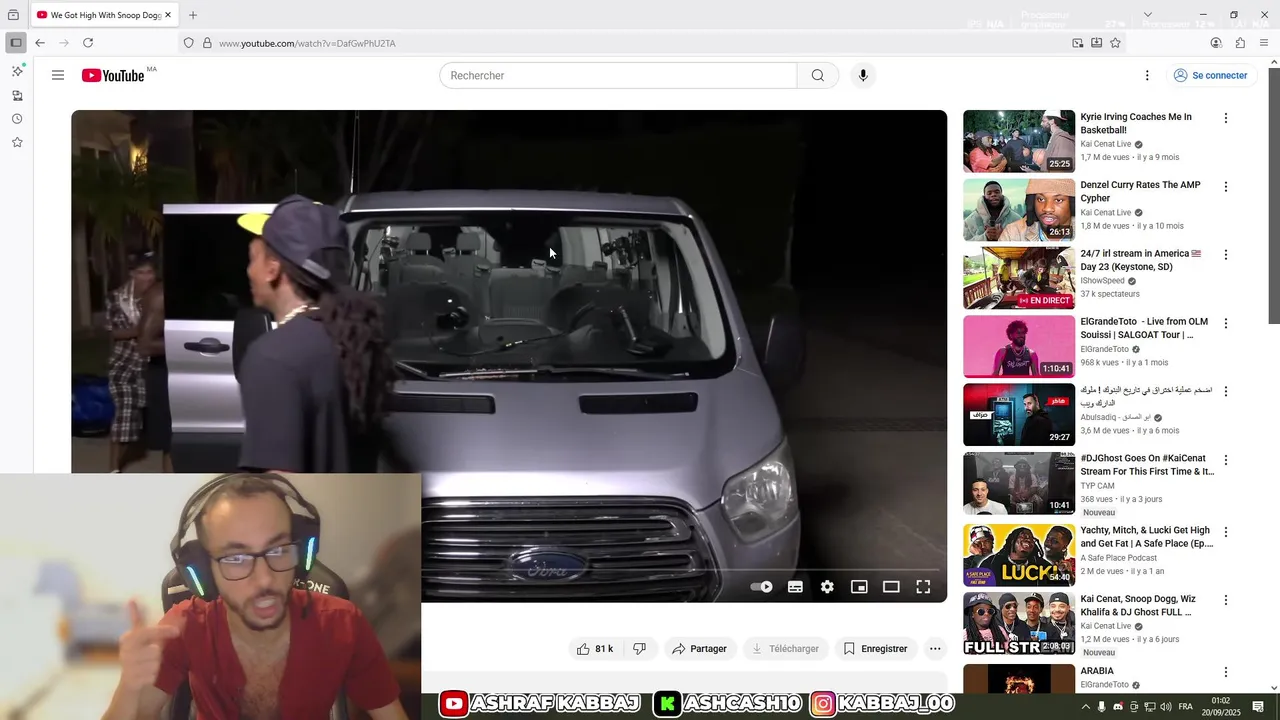Open Kyrie Irving Coaches Me thumbnail
The height and width of the screenshot is (720, 1280).
point(1019,142)
